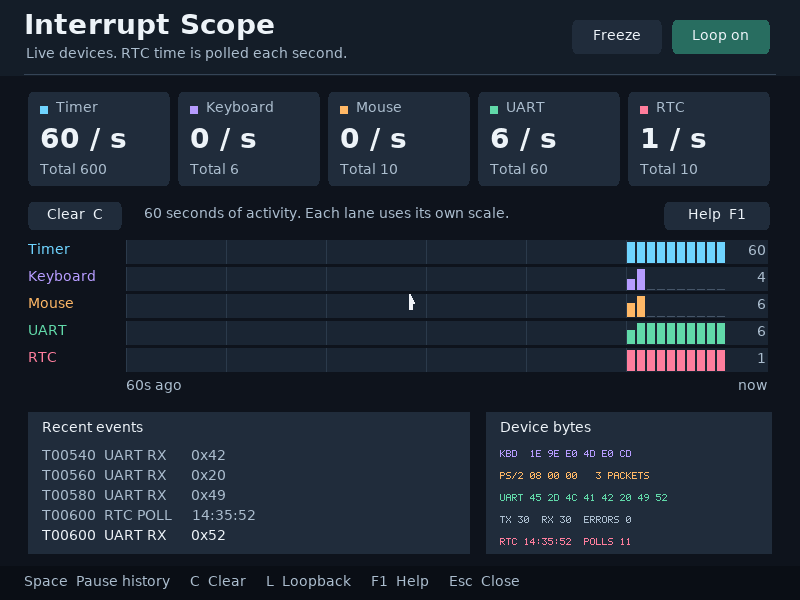Click the pink RTC color swatch
Viewport: 800px width, 600px height.
point(644,110)
